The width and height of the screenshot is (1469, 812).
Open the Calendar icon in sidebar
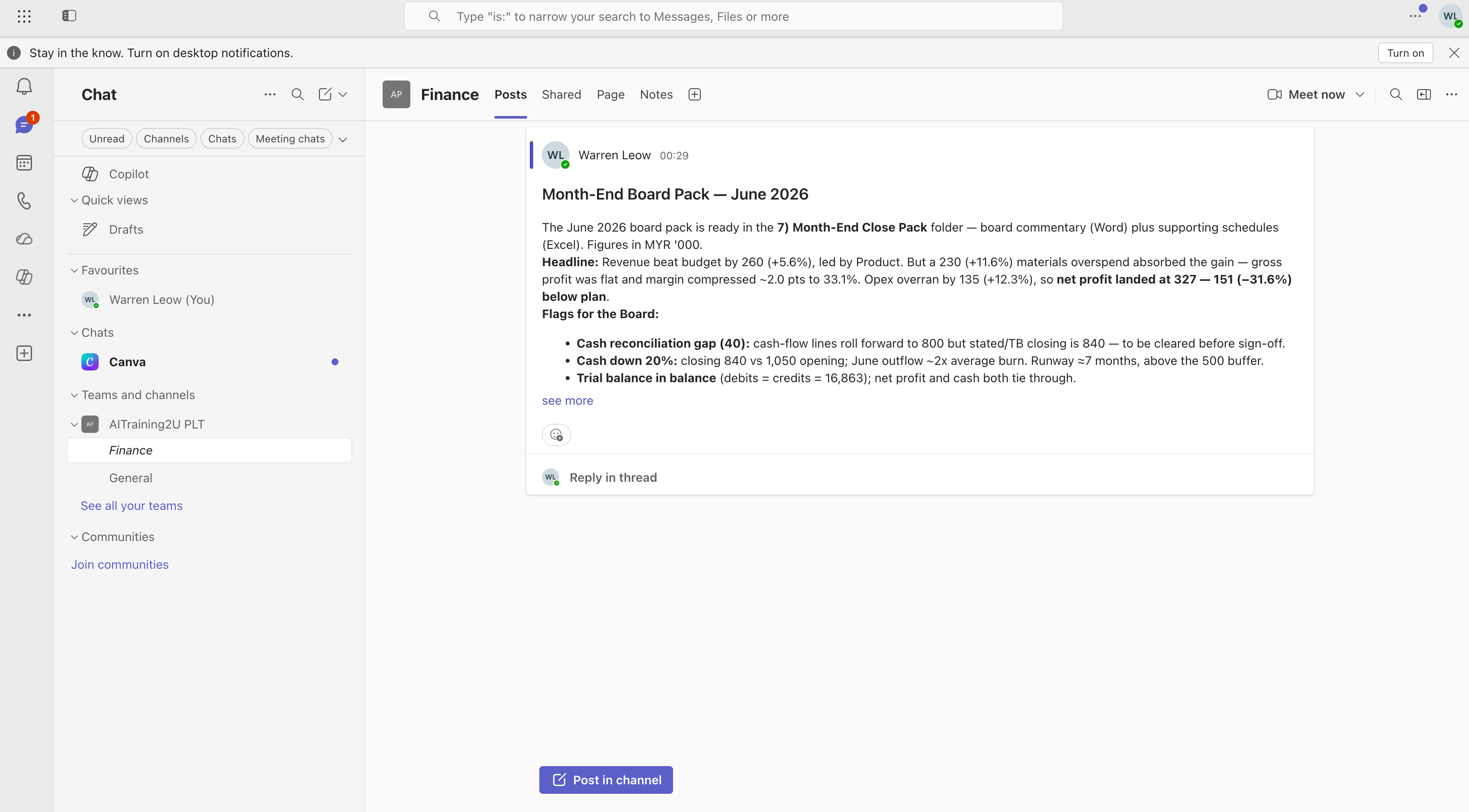click(x=24, y=162)
